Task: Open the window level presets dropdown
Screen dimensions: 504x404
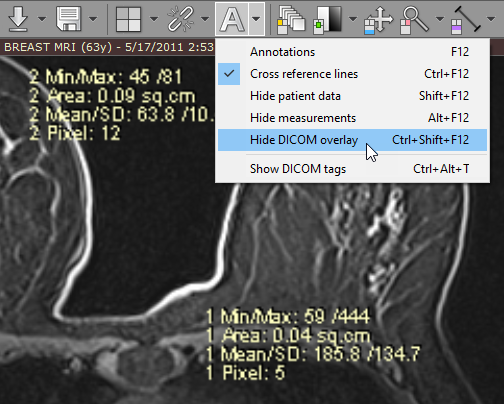Action: (353, 19)
